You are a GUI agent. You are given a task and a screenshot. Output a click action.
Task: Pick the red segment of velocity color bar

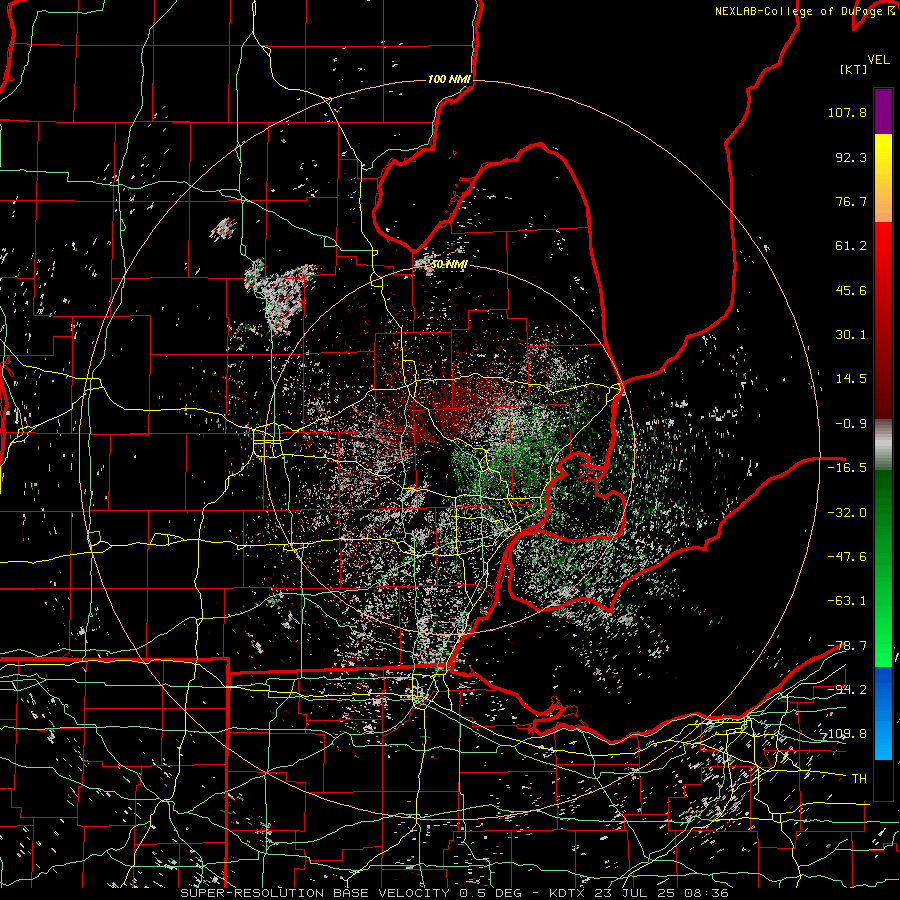click(883, 320)
